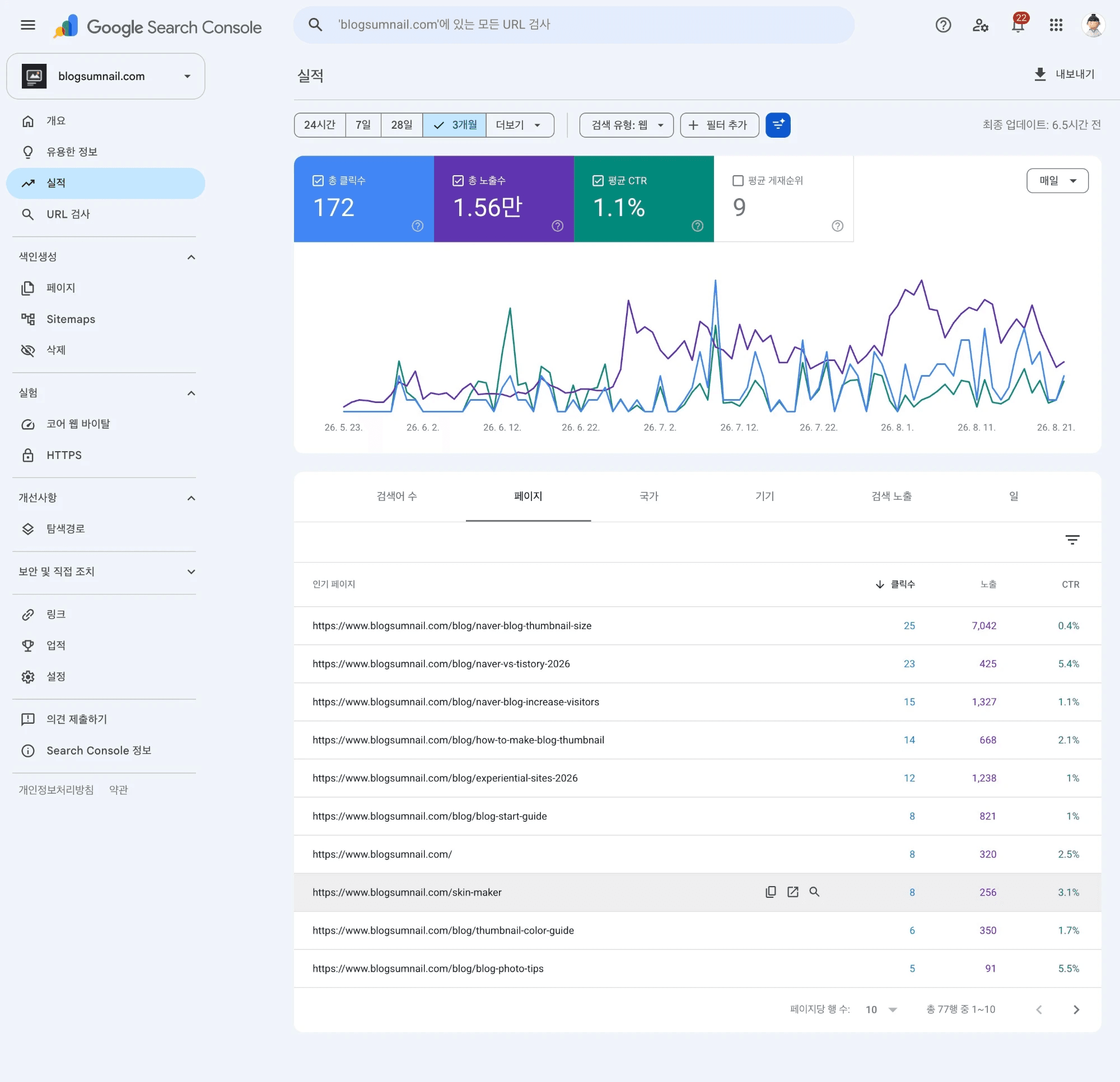
Task: Select the 3개월 date range
Action: pos(454,124)
